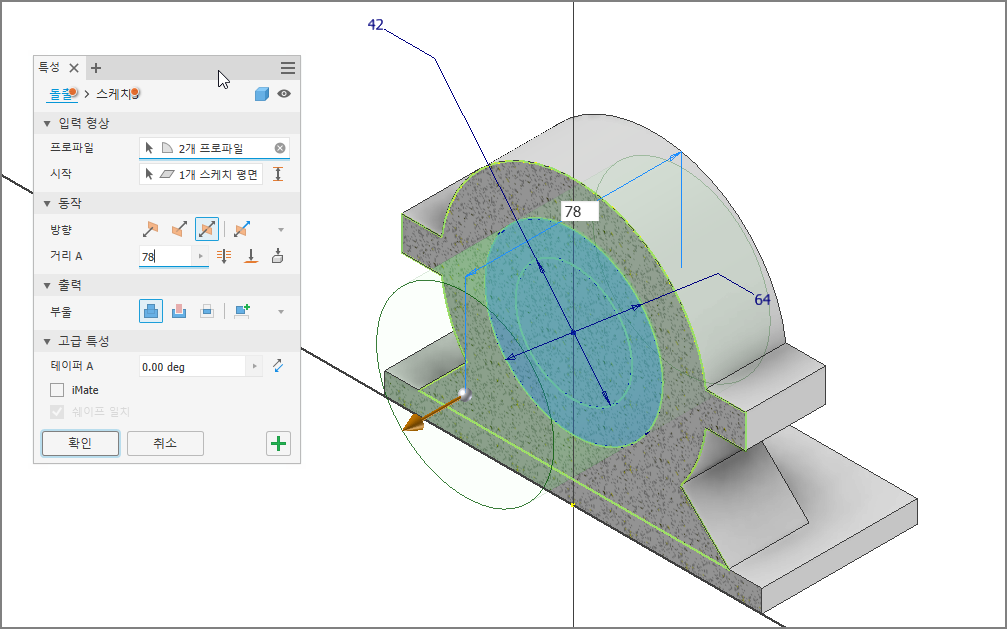Toggle solid output mode blue cube icon
1007x629 pixels.
(x=261, y=94)
